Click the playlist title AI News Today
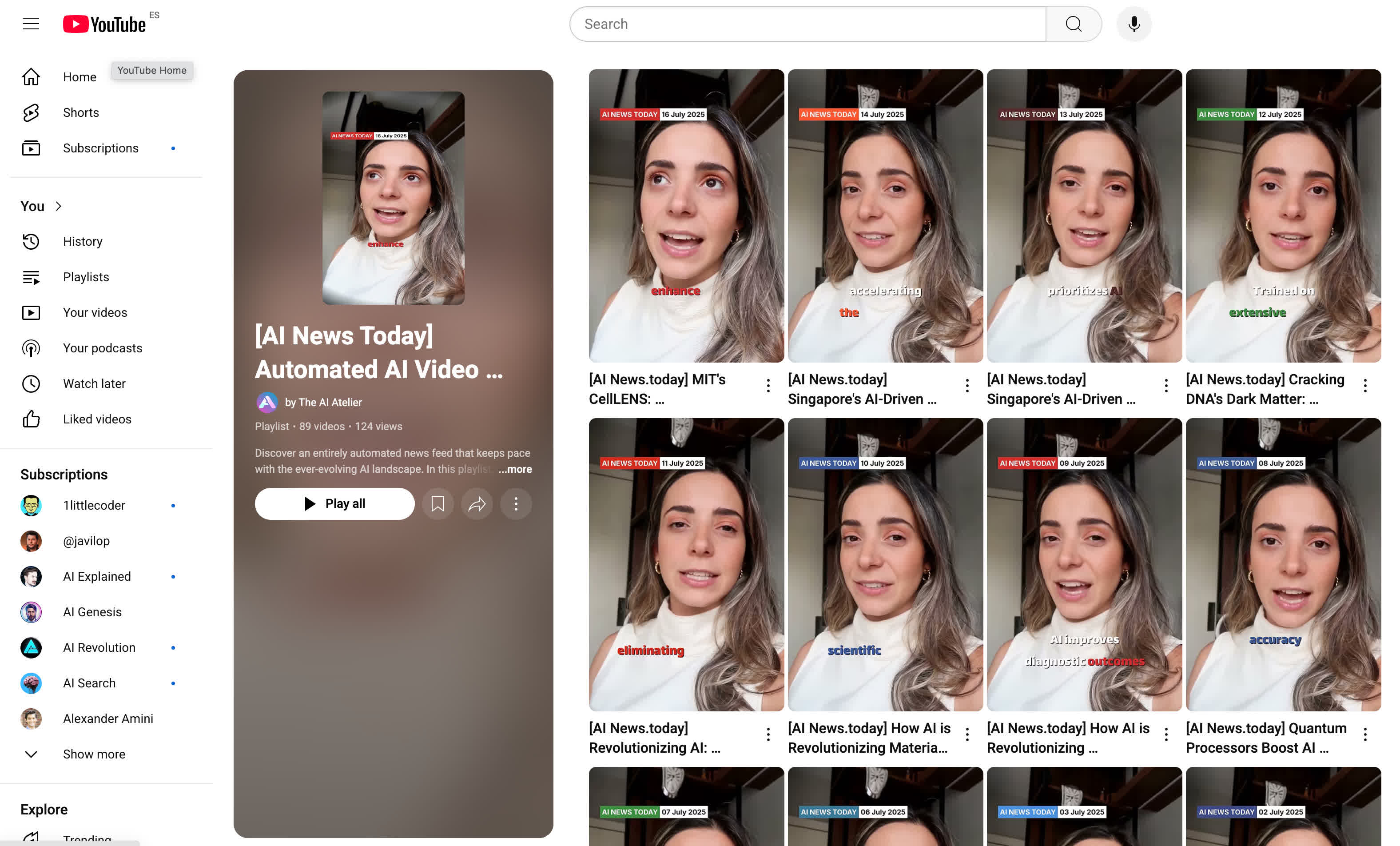1400x846 pixels. [379, 352]
